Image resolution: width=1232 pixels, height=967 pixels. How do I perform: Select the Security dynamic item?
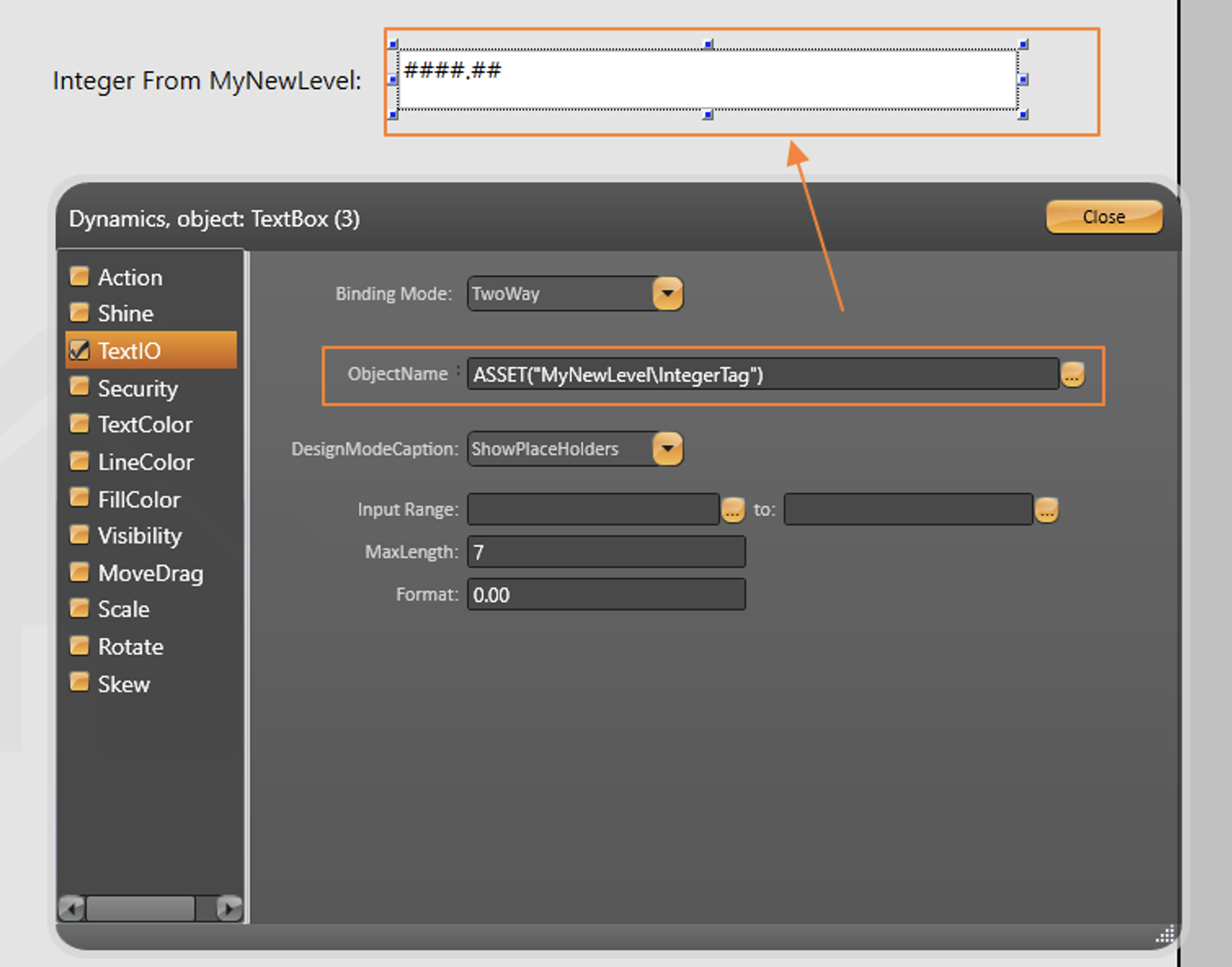coord(138,388)
